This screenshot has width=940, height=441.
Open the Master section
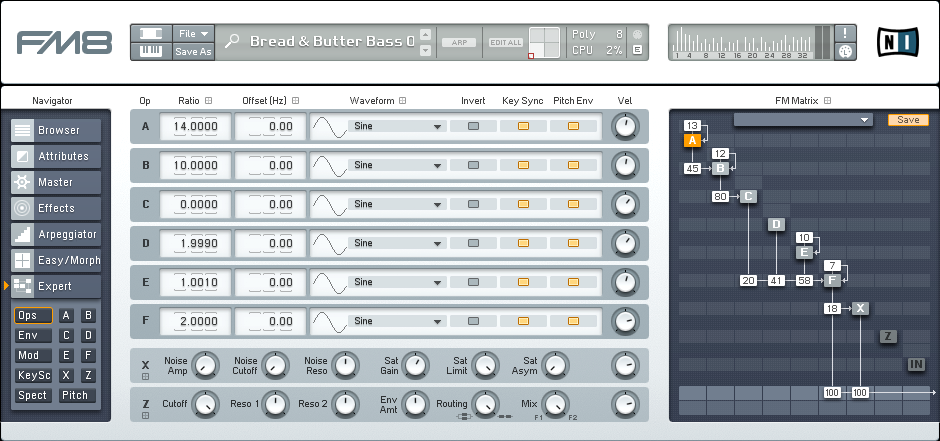56,182
